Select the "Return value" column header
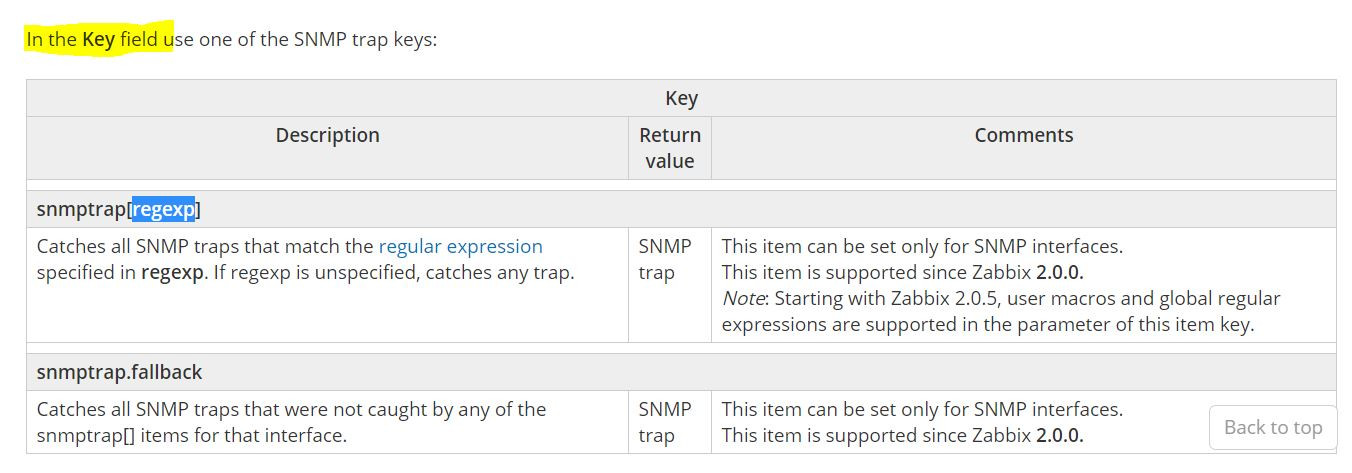Screen dimensions: 1352x473 669,148
